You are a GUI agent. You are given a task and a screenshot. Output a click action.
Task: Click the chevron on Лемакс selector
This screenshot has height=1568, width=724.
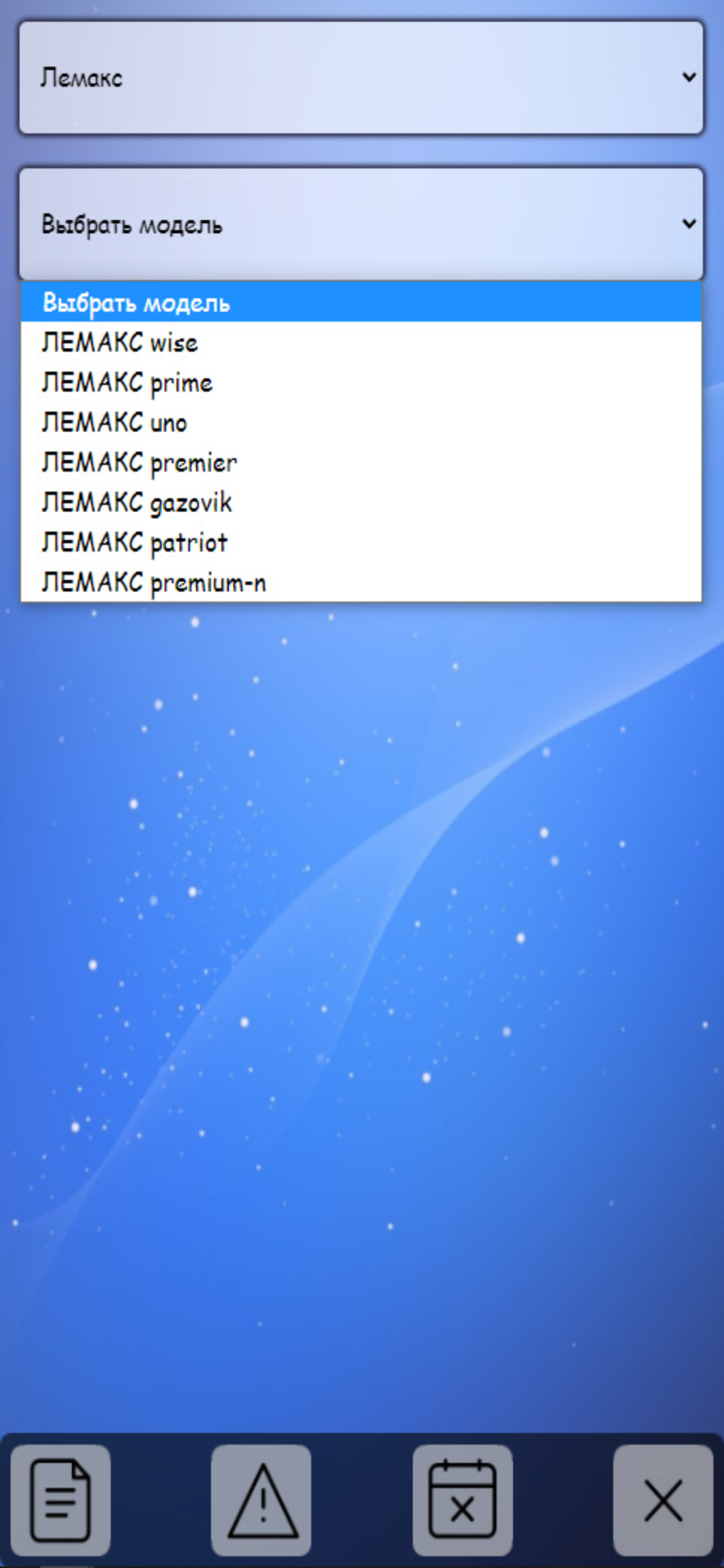click(x=689, y=77)
